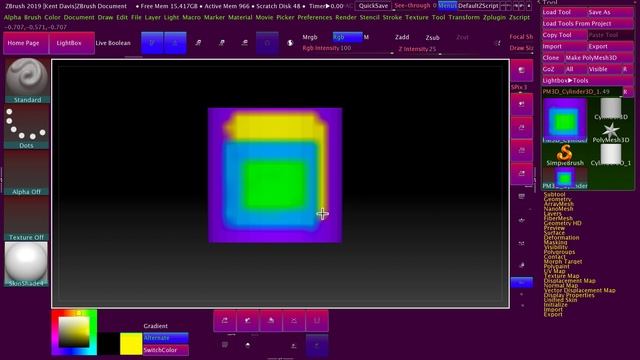Image resolution: width=640 pixels, height=360 pixels.
Task: Open the Brush menu
Action: (33, 18)
